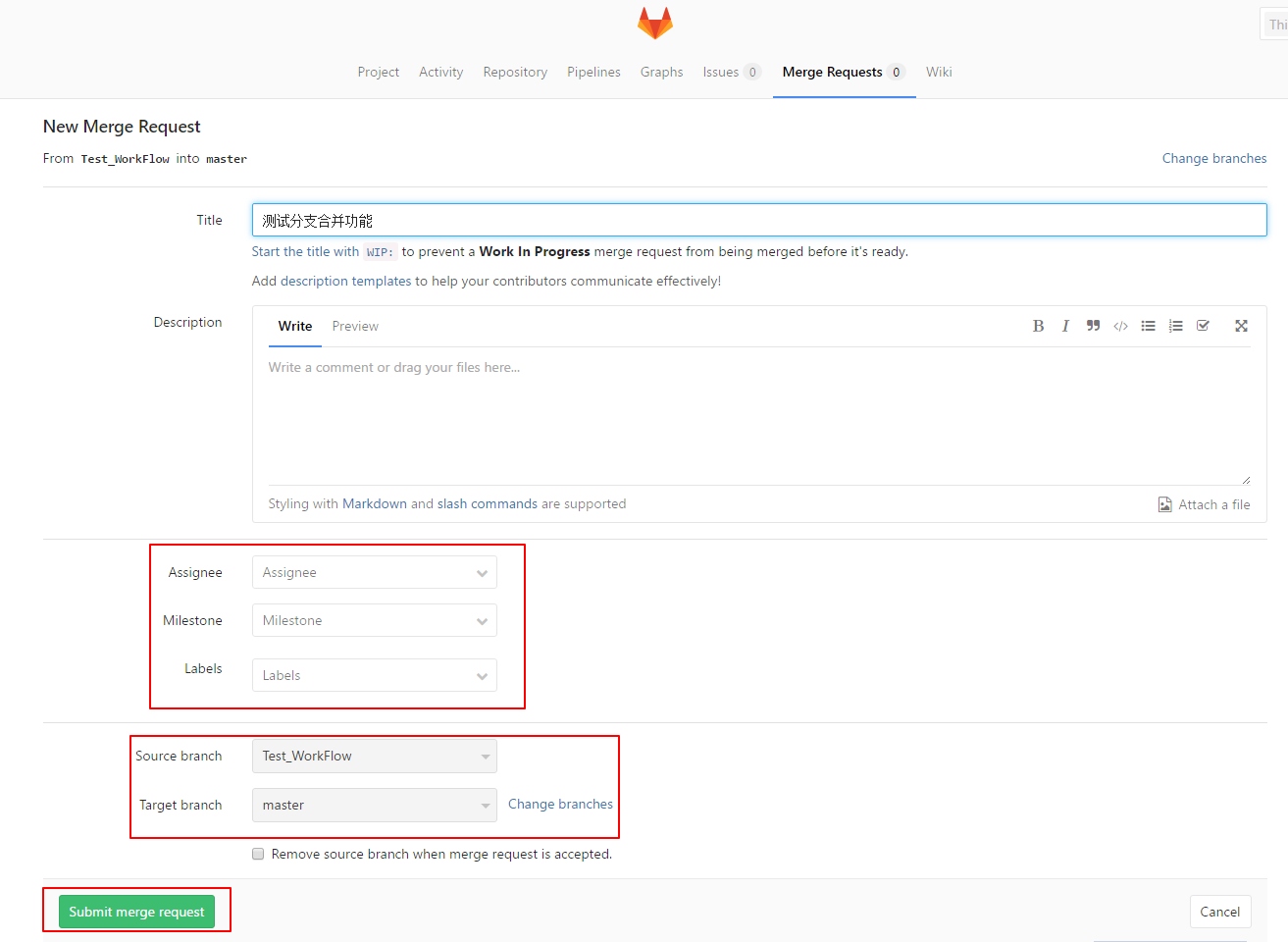Open description templates link
This screenshot has width=1288, height=942.
[345, 281]
